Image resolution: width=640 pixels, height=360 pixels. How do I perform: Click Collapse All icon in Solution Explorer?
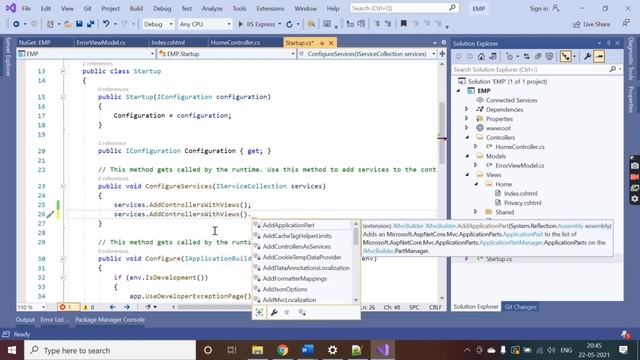pyautogui.click(x=538, y=57)
